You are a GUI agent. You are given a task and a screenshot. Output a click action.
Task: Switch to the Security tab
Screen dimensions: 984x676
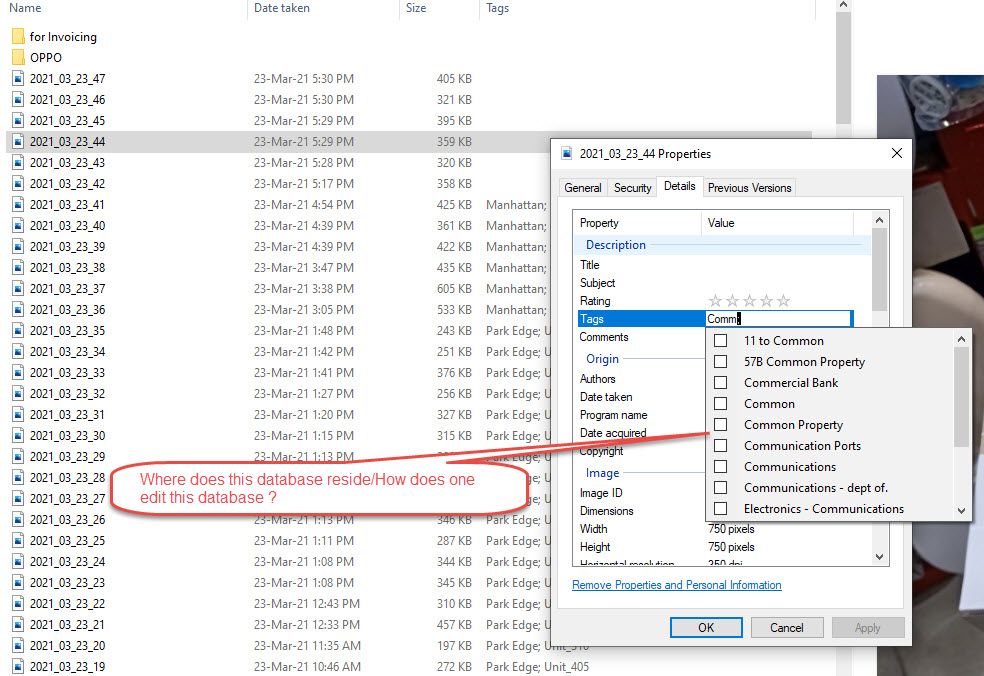[632, 187]
